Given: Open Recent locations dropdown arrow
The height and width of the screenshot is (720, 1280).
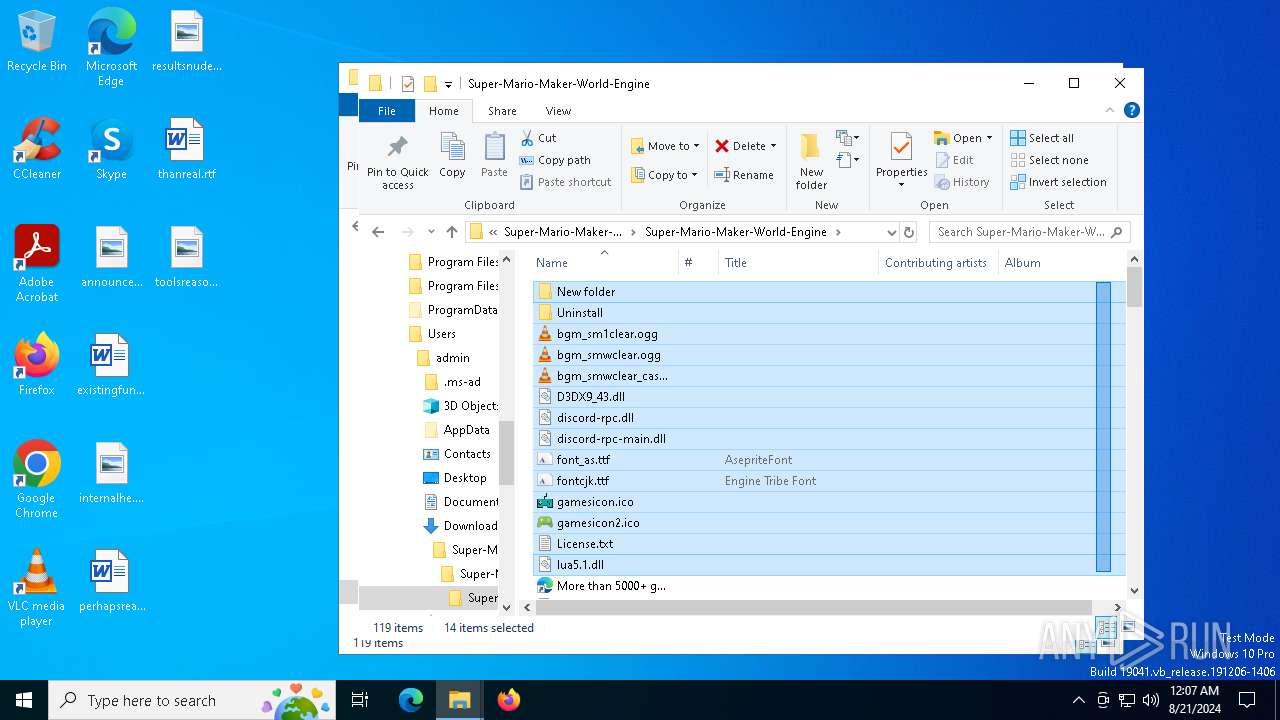Looking at the screenshot, I should [x=431, y=232].
